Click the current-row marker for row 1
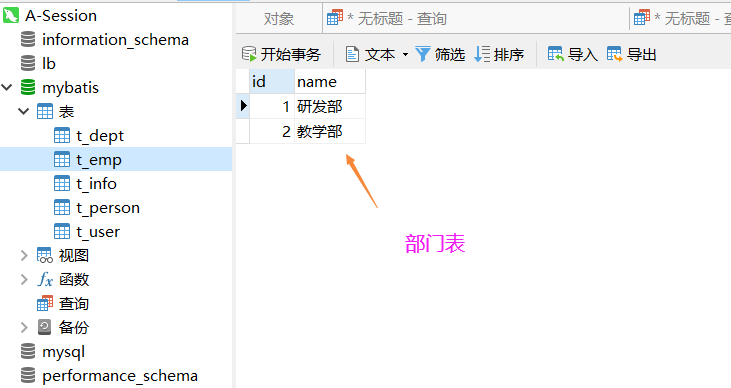 coord(242,106)
